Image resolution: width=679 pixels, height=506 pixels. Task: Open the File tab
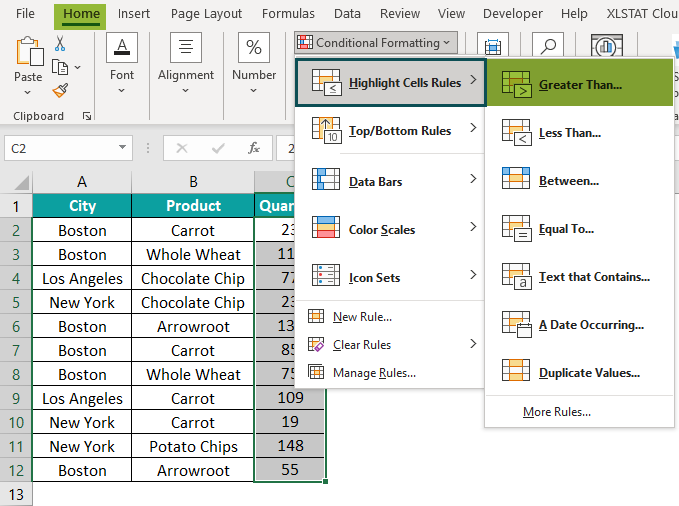tap(25, 13)
